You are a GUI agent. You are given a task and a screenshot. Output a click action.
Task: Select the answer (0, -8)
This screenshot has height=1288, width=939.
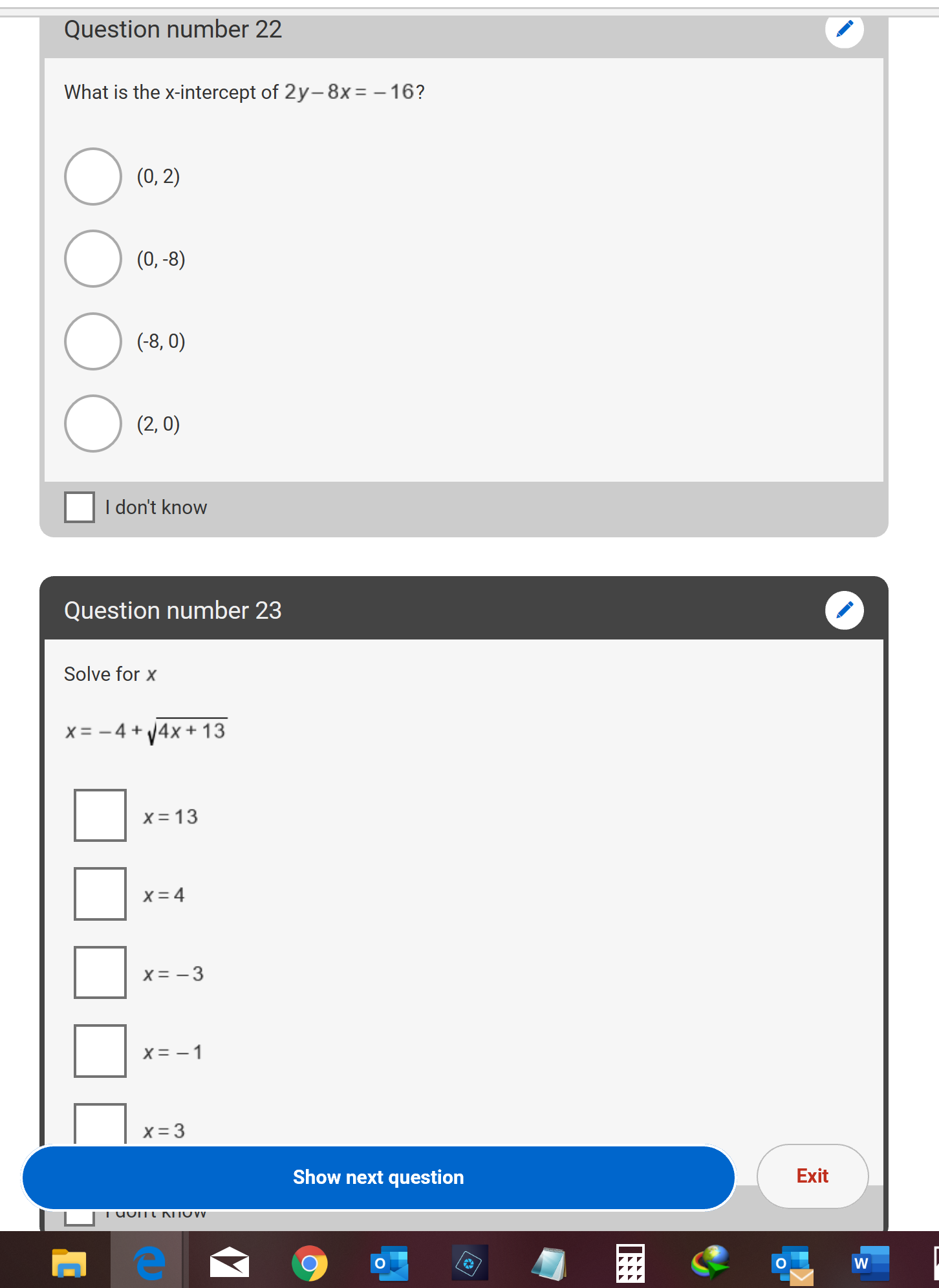click(93, 259)
